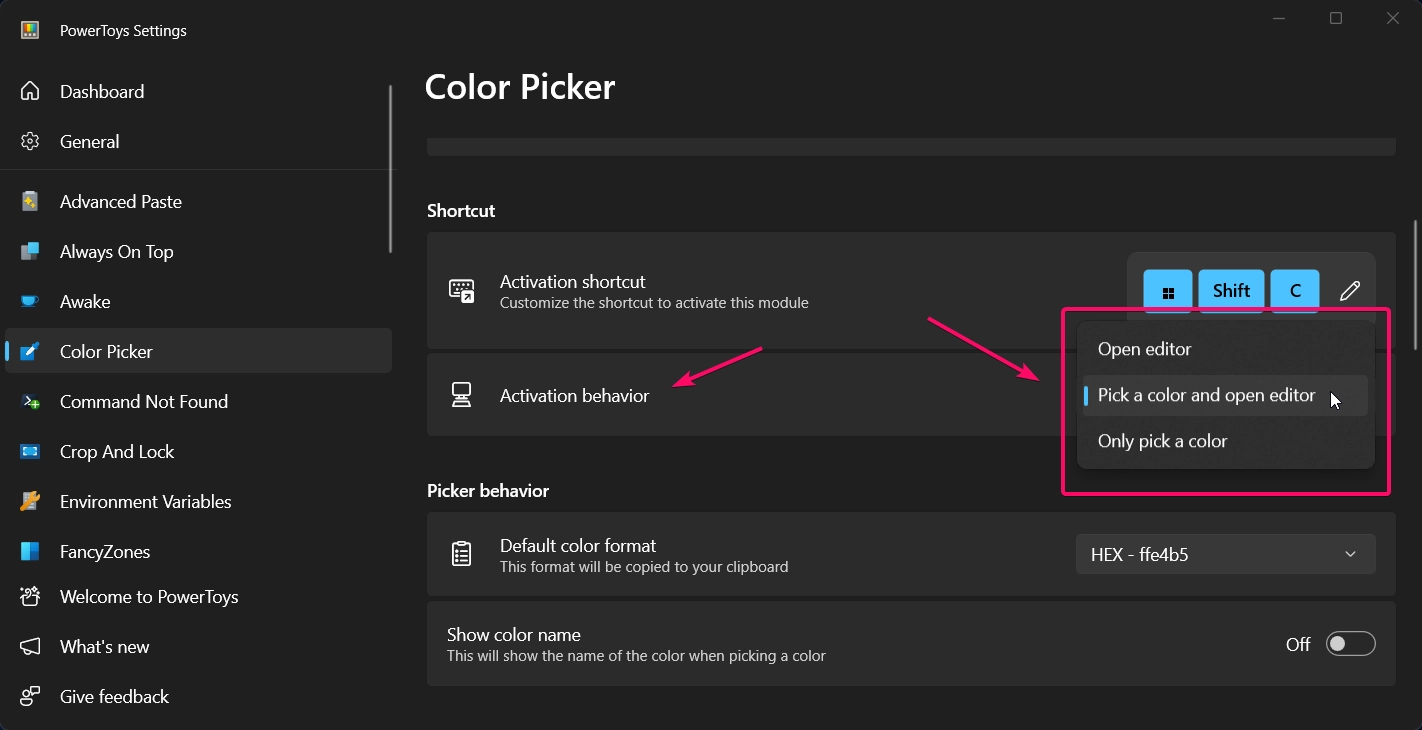Click the main content vertical scrollbar
The height and width of the screenshot is (730, 1422).
1415,285
